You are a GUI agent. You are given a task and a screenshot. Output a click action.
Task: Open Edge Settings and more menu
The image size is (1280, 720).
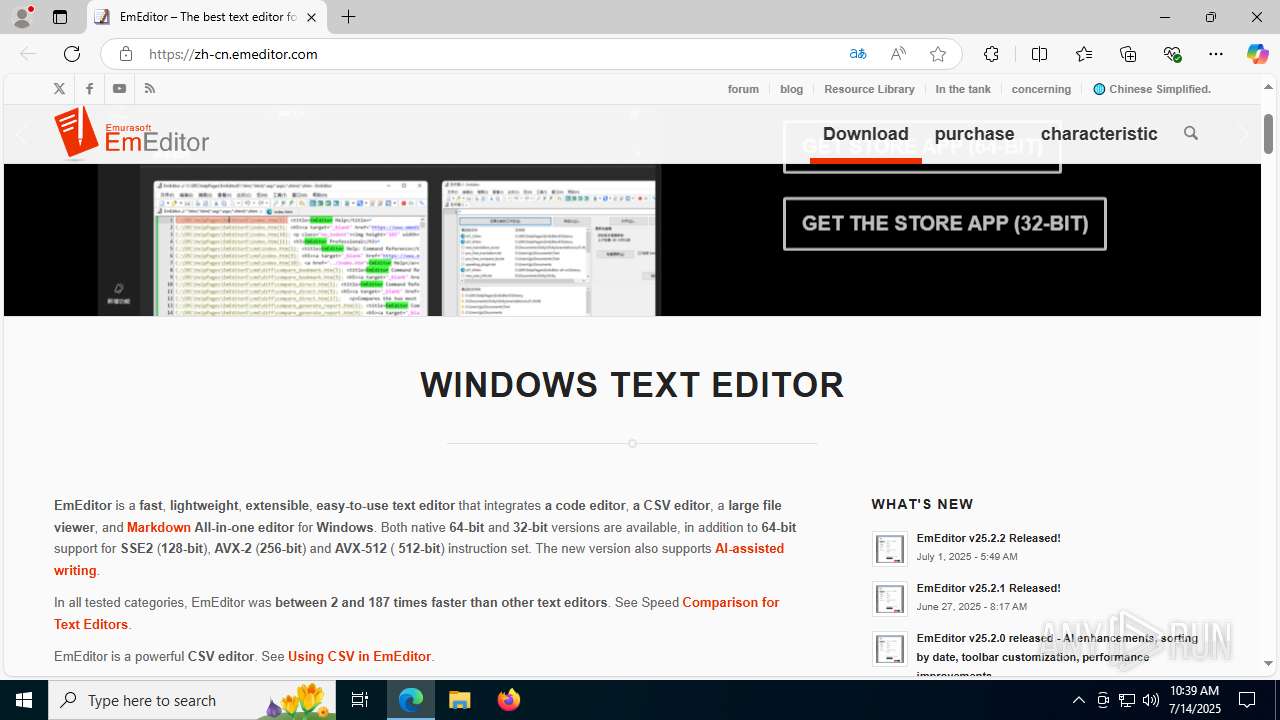click(x=1216, y=54)
